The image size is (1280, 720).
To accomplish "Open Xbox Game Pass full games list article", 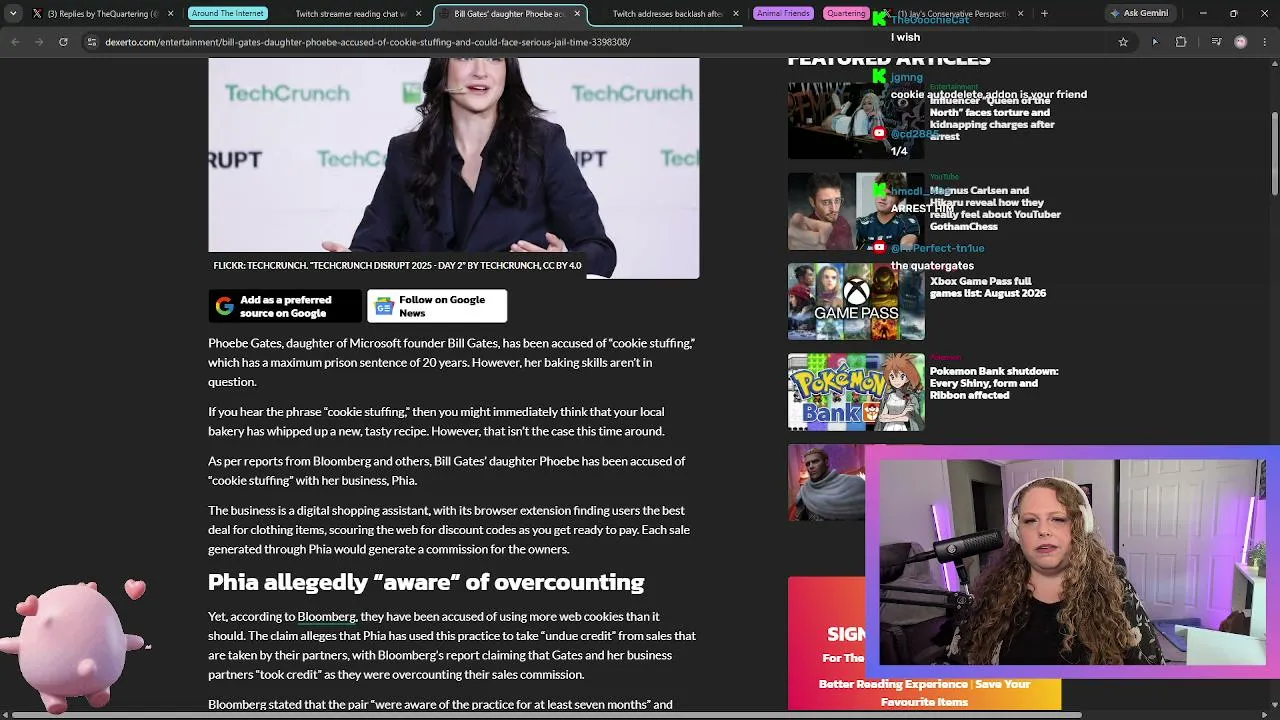I will [988, 287].
